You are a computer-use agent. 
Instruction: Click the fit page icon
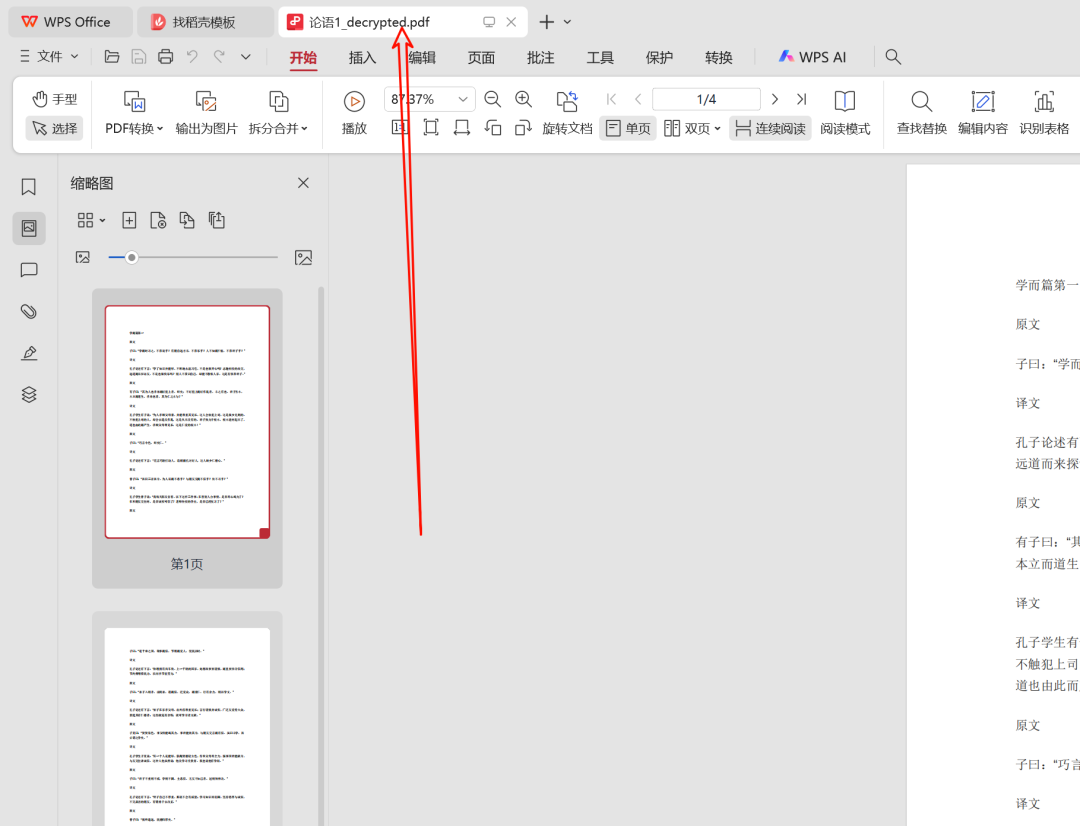(430, 127)
